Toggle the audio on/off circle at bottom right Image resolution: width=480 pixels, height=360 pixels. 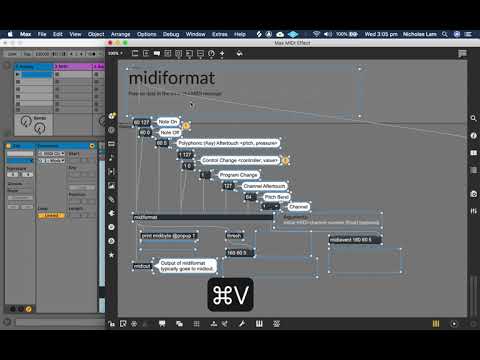coord(454,324)
